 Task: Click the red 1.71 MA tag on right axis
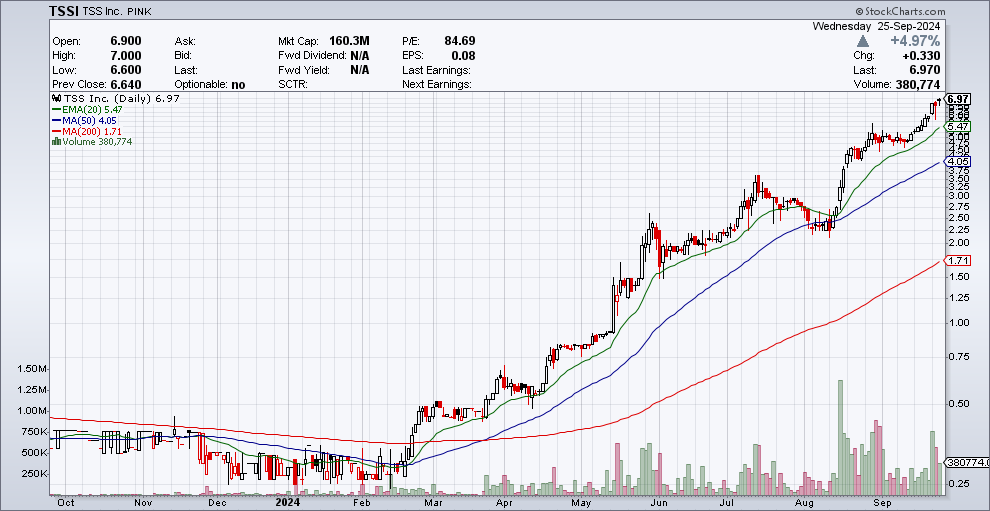pos(958,260)
